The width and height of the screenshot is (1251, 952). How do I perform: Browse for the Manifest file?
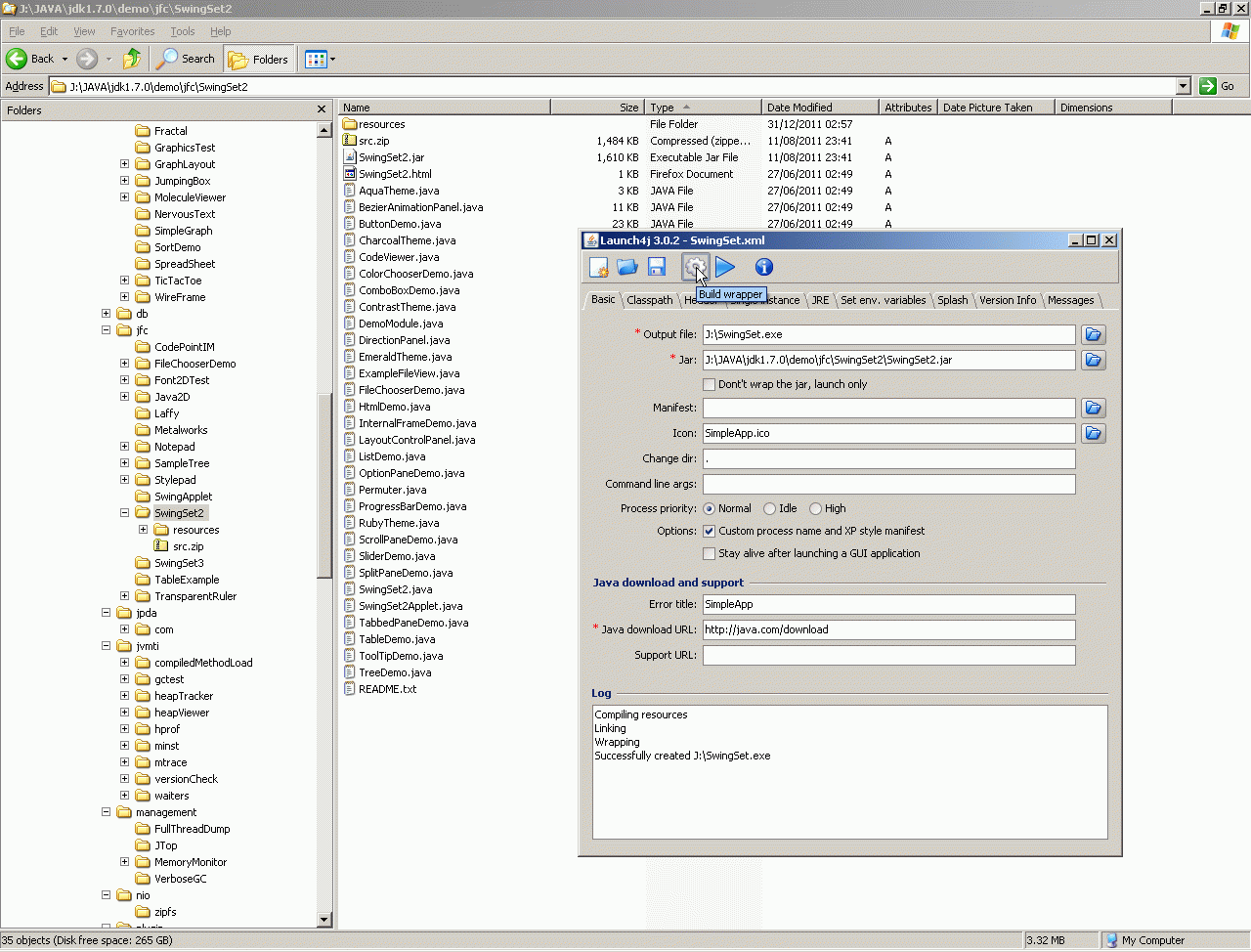pos(1093,408)
